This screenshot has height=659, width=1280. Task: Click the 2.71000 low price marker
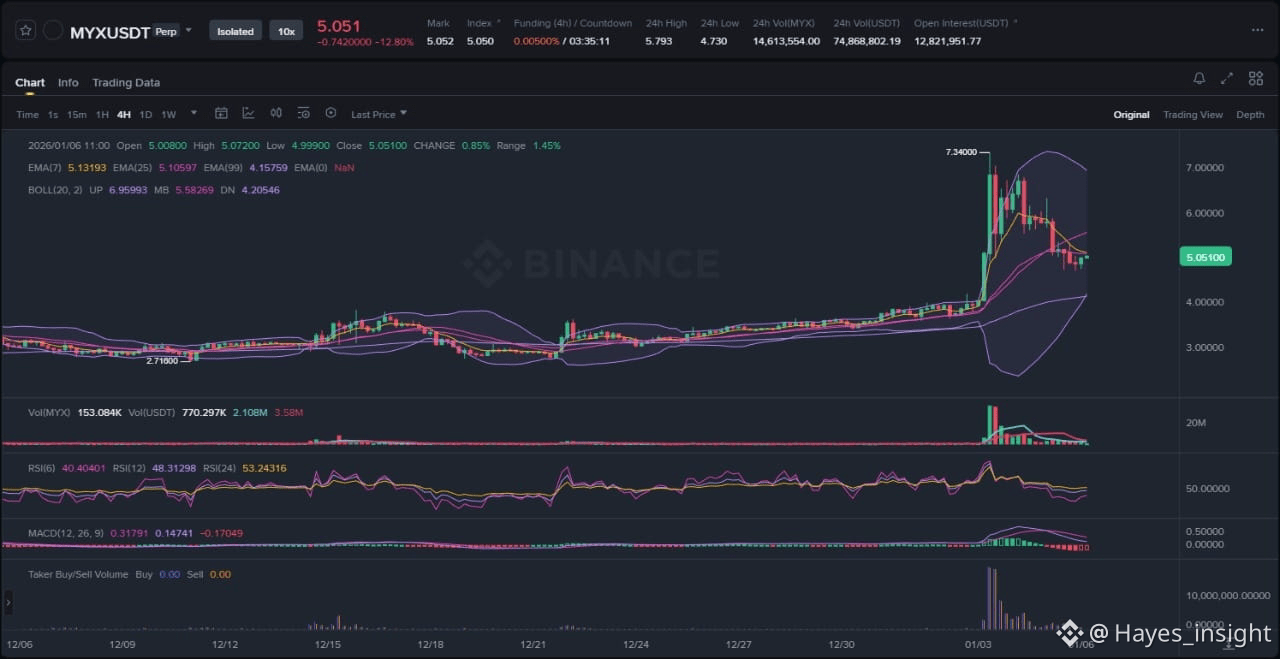(x=162, y=361)
